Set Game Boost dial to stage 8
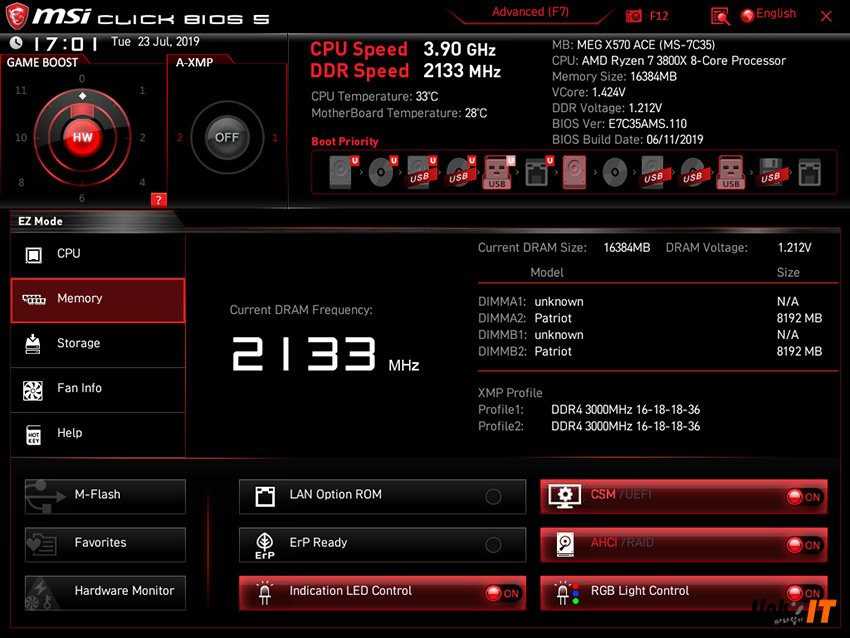Viewport: 850px width, 638px height. pyautogui.click(x=21, y=182)
